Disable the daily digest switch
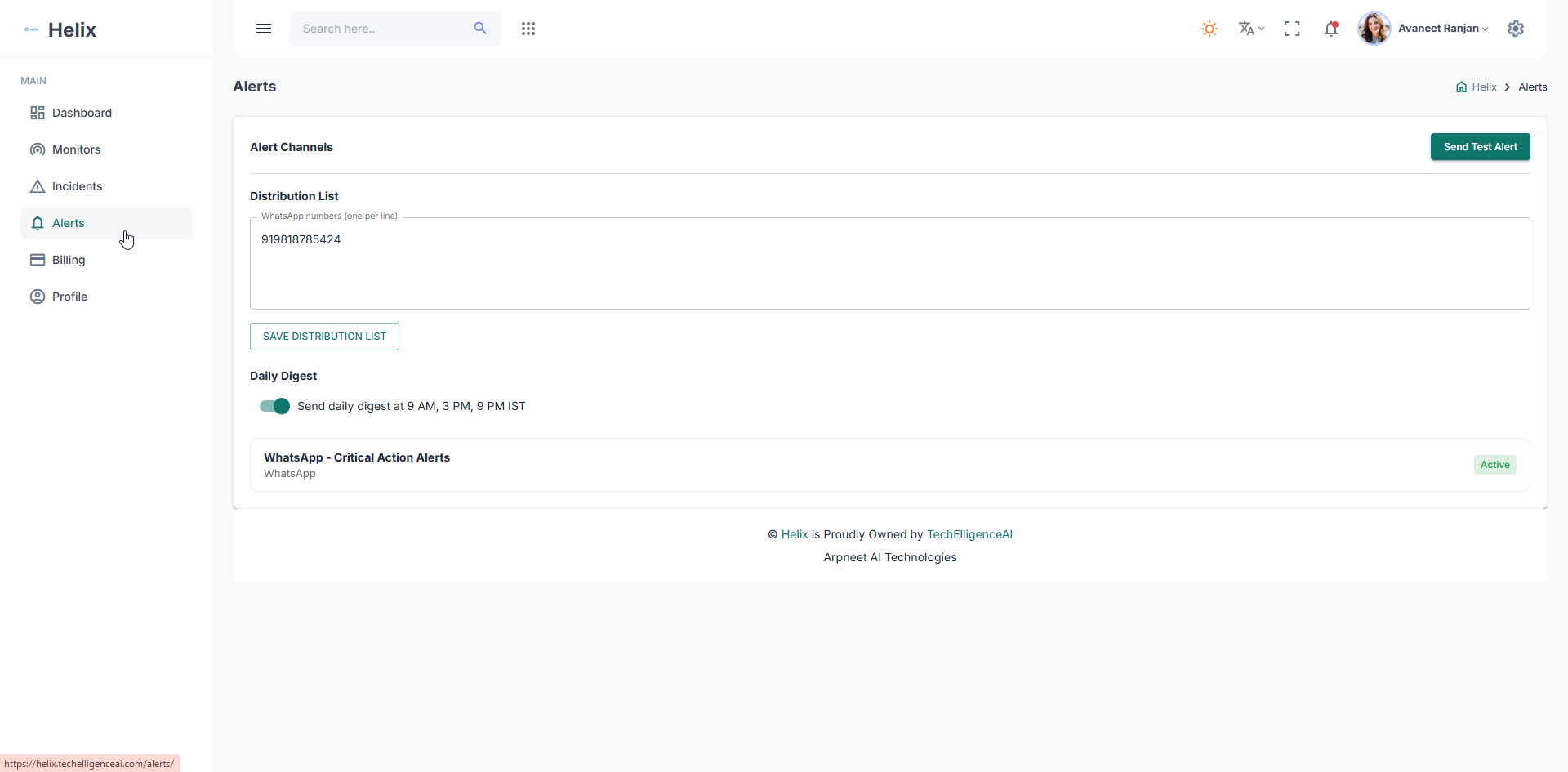The width and height of the screenshot is (1568, 772). pyautogui.click(x=274, y=406)
